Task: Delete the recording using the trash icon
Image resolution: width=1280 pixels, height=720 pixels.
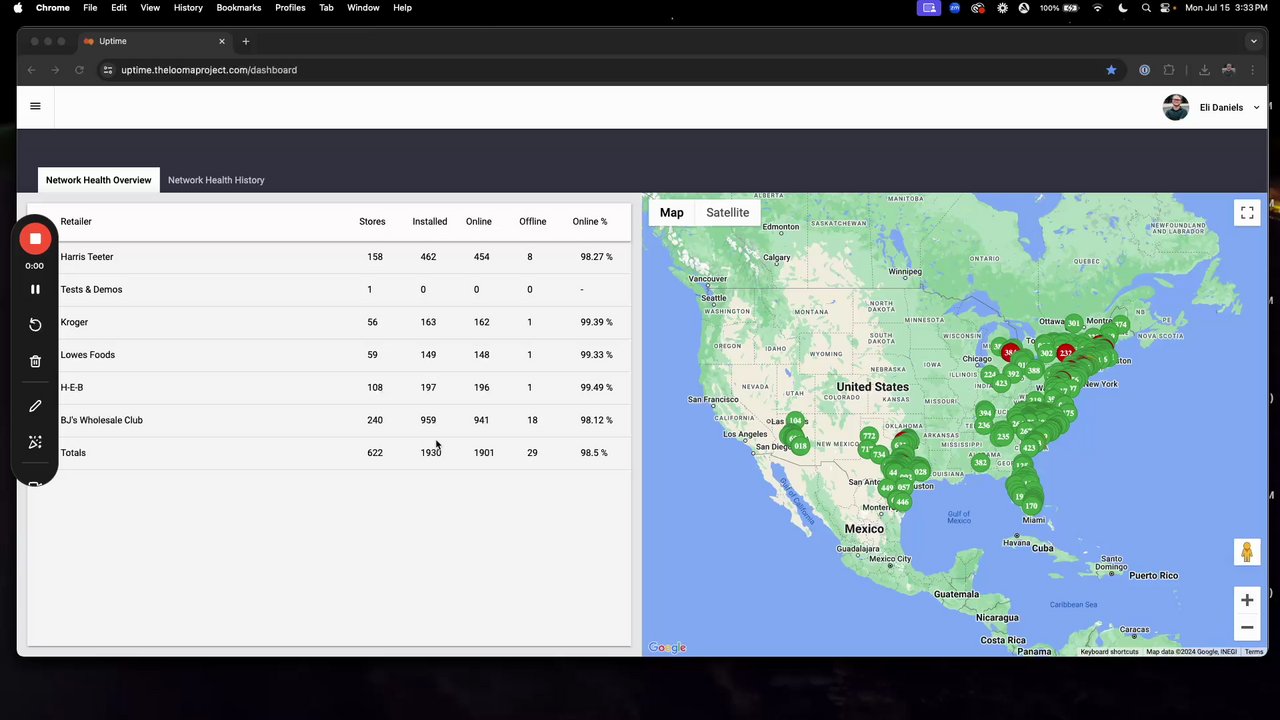Action: tap(35, 361)
